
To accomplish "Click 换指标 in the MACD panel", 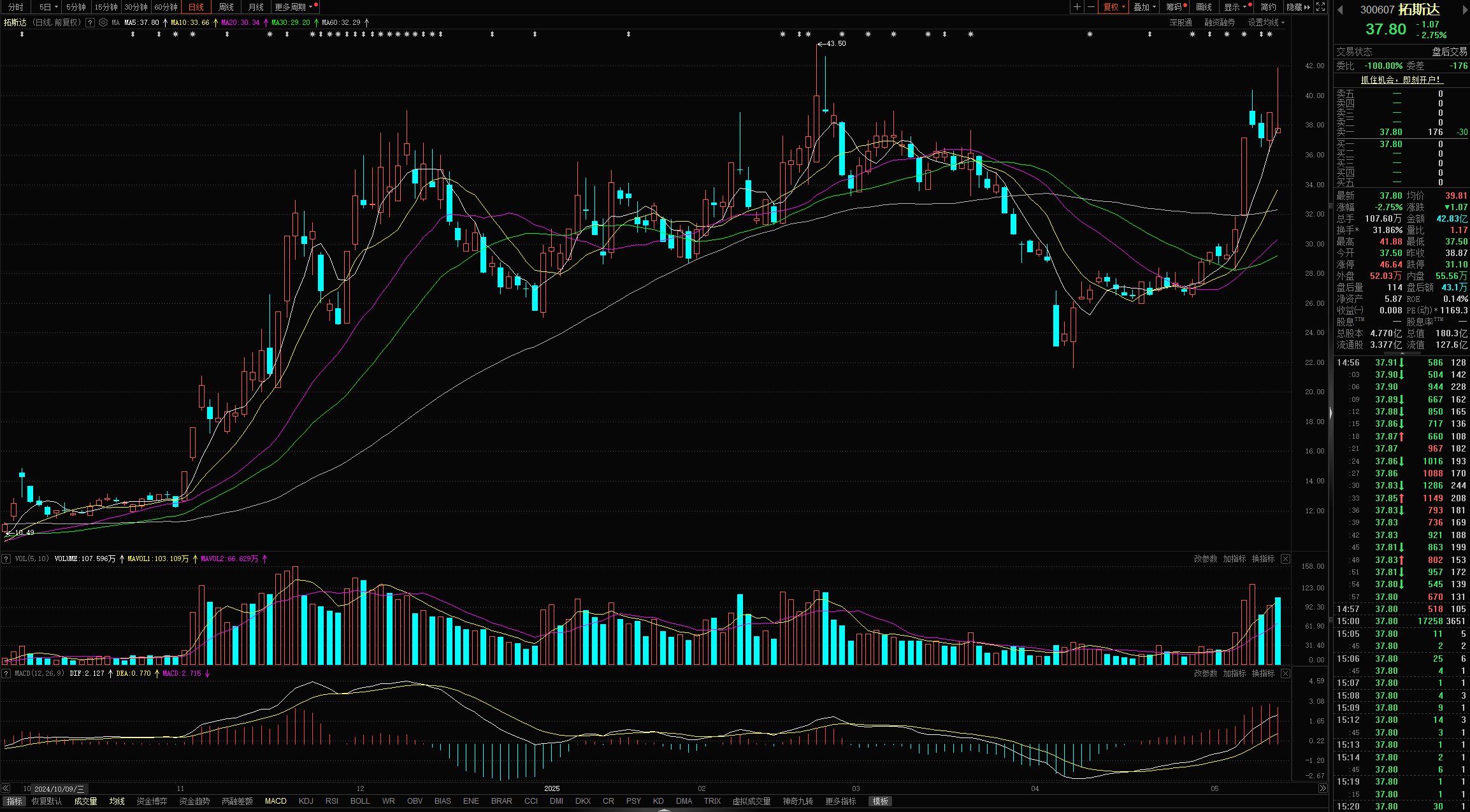I will (x=1263, y=673).
